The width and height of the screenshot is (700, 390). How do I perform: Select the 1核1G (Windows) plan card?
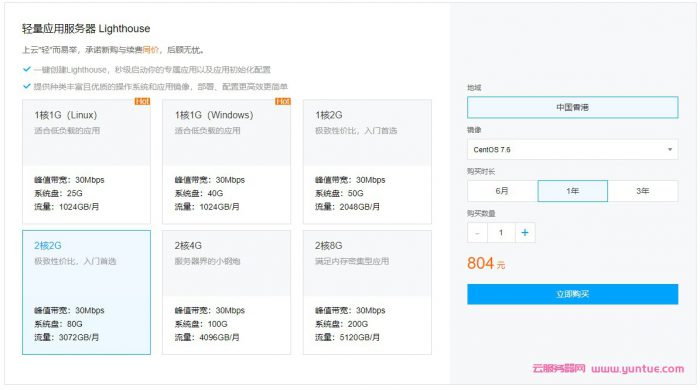[226, 162]
